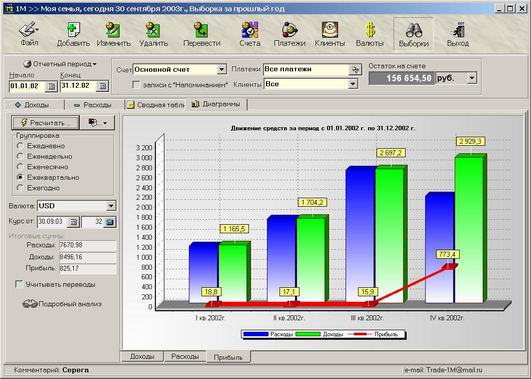Click the IV кв 2002г. axis label
The image size is (531, 379).
[446, 318]
